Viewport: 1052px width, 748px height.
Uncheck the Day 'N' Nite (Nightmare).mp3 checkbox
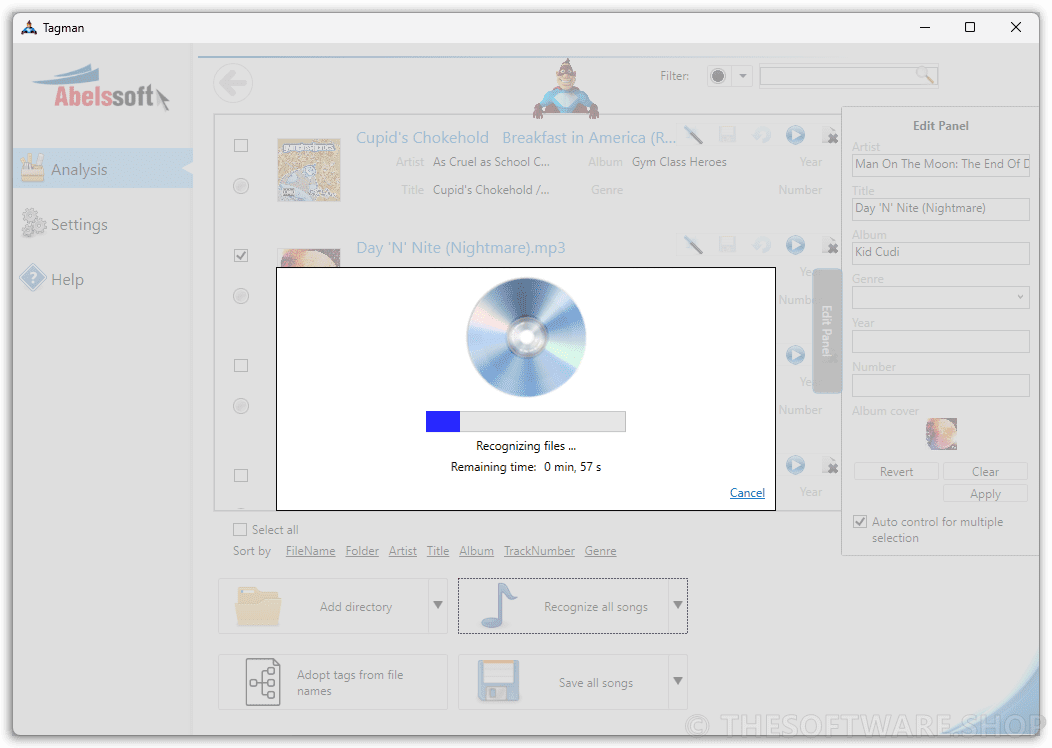pos(241,256)
